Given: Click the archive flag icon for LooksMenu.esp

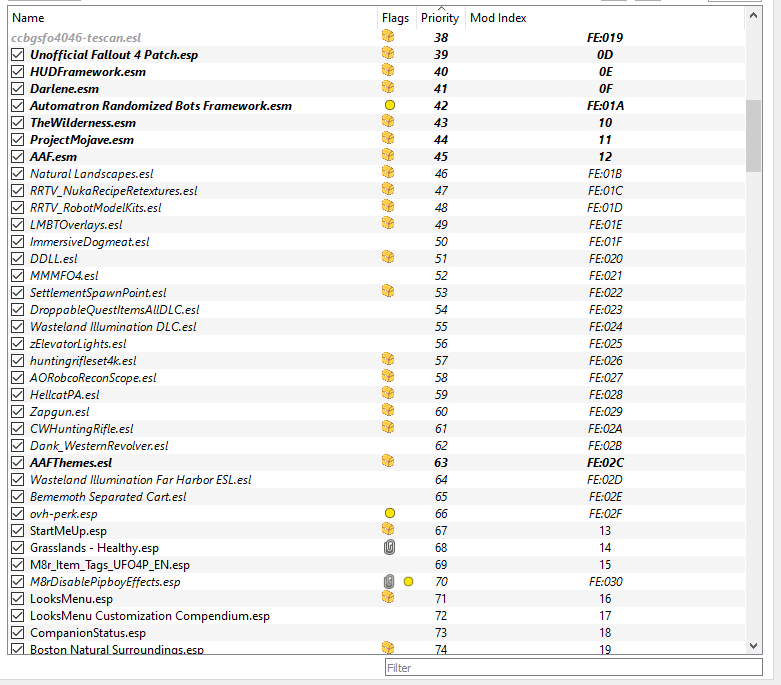Looking at the screenshot, I should tap(388, 597).
